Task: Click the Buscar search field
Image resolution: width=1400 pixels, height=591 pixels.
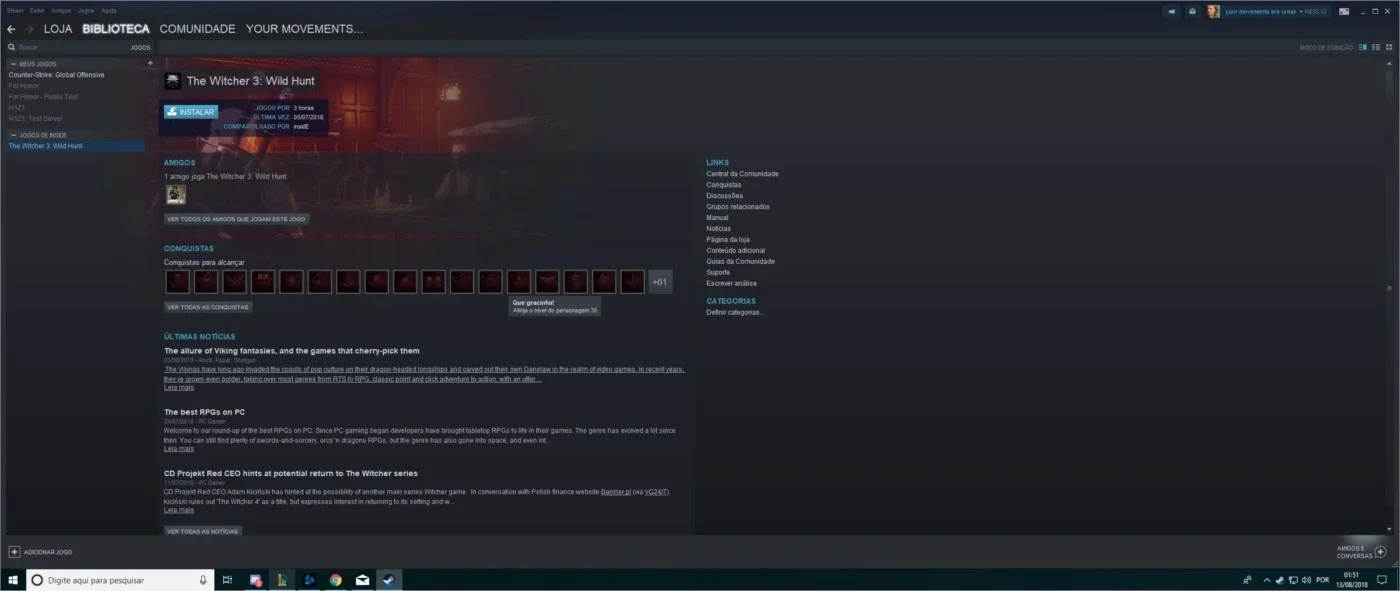Action: pyautogui.click(x=70, y=47)
